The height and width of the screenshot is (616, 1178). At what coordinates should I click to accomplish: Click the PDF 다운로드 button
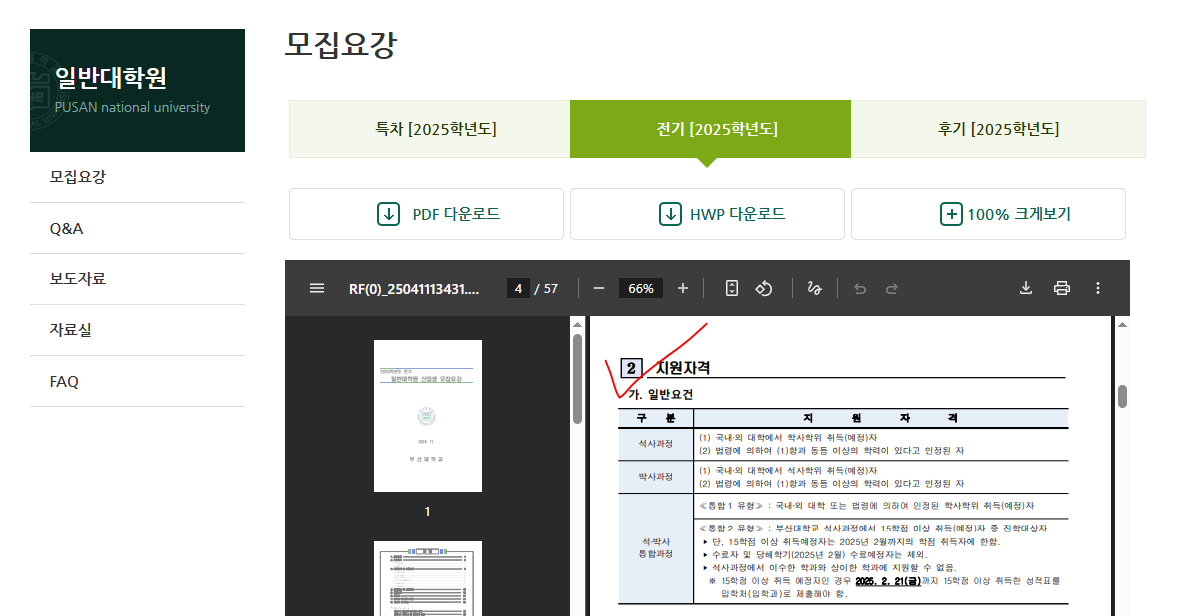[426, 214]
